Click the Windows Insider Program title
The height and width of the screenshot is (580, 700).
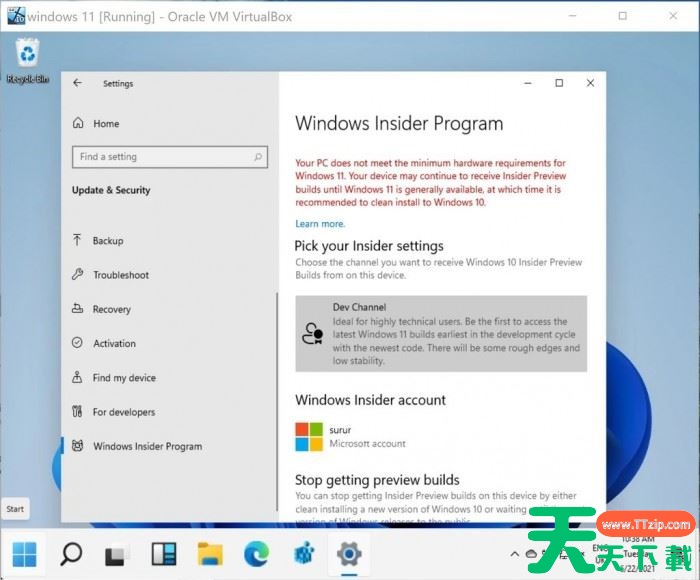point(399,123)
